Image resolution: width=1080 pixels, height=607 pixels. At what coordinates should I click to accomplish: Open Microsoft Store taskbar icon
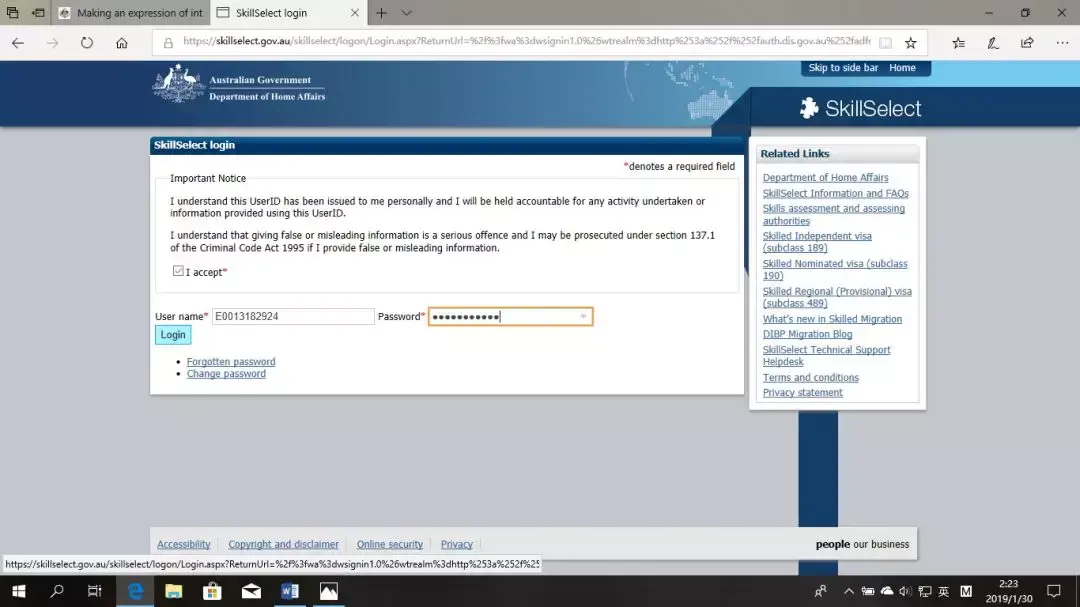212,591
